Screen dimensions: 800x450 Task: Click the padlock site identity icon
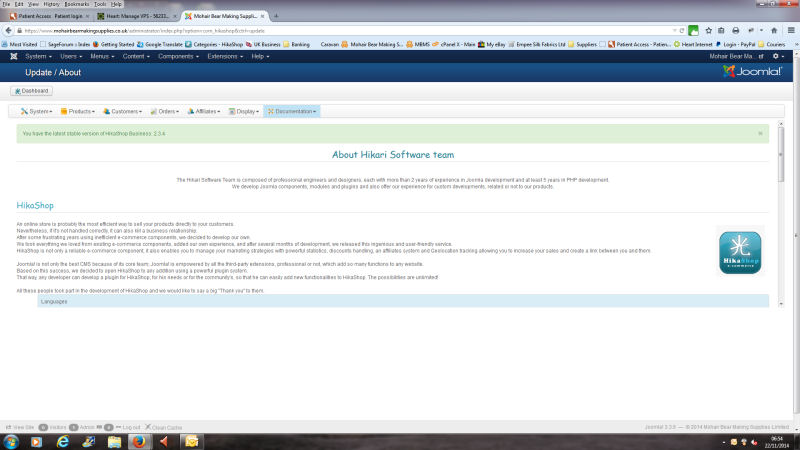click(x=19, y=31)
